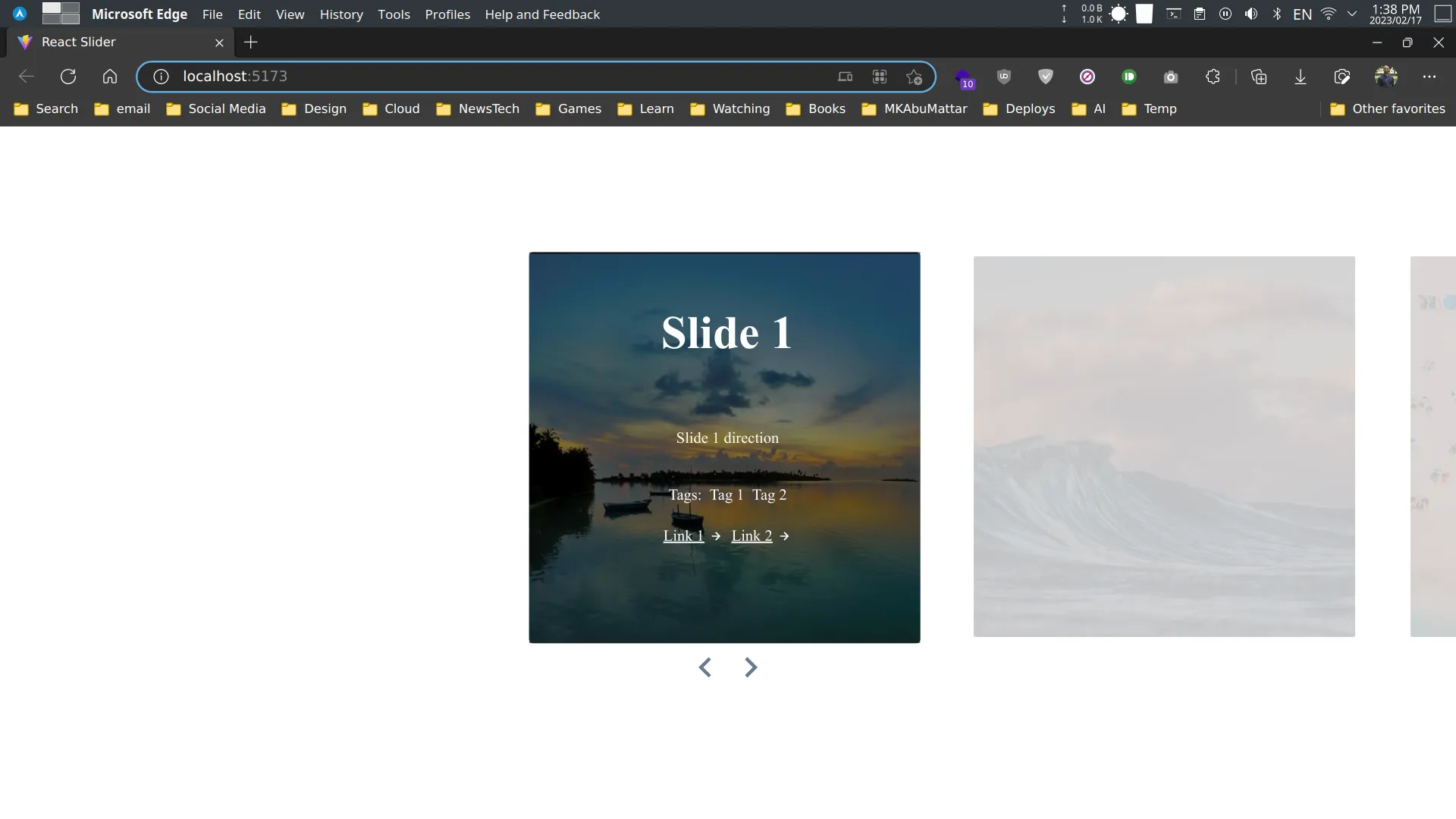Click the partially visible second slide

point(1164,447)
